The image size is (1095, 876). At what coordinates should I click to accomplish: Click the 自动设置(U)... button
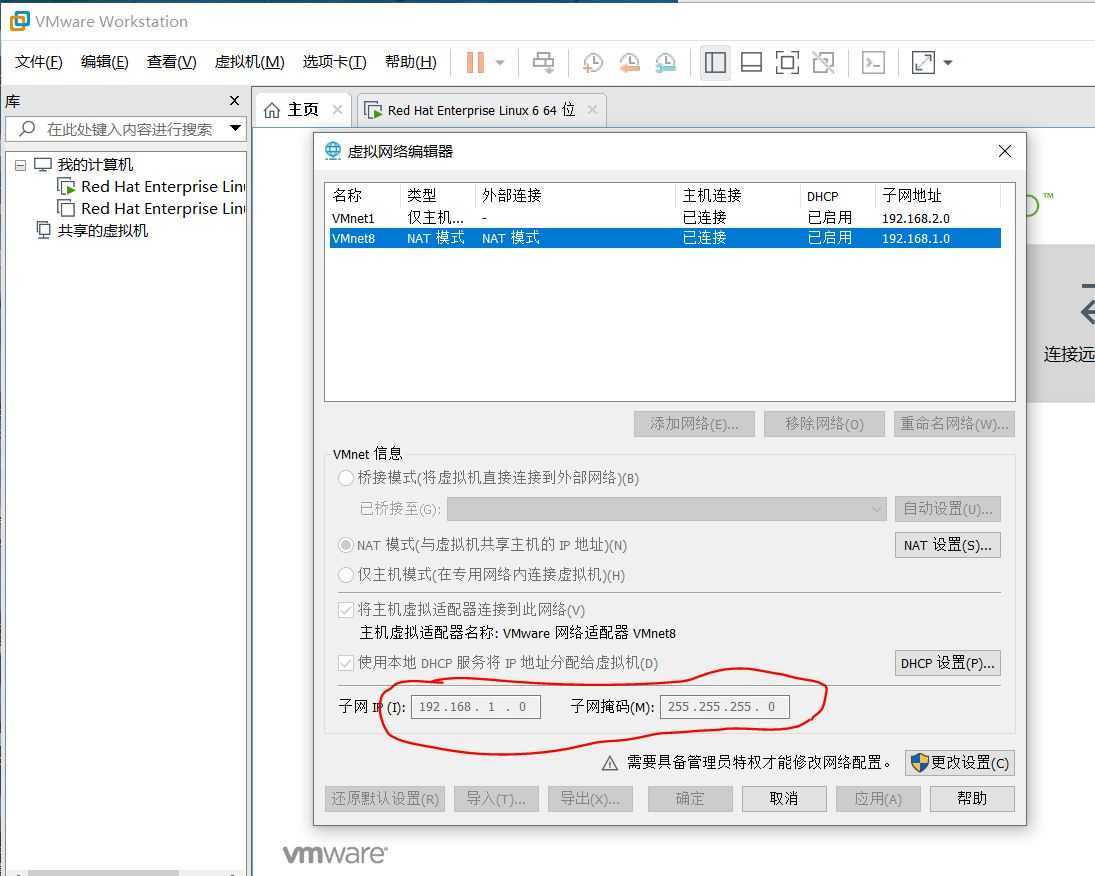tap(948, 509)
